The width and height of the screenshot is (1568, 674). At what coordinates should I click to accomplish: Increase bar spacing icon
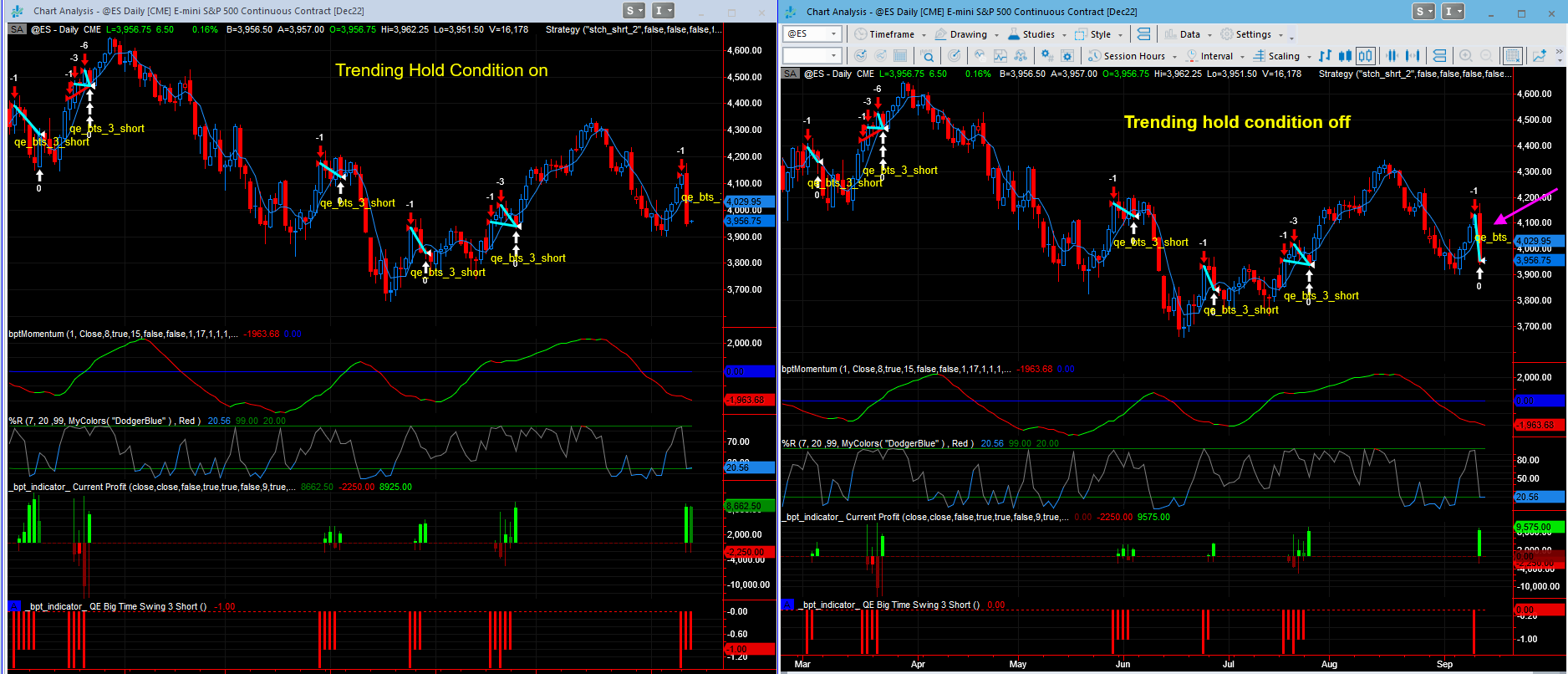click(1413, 56)
